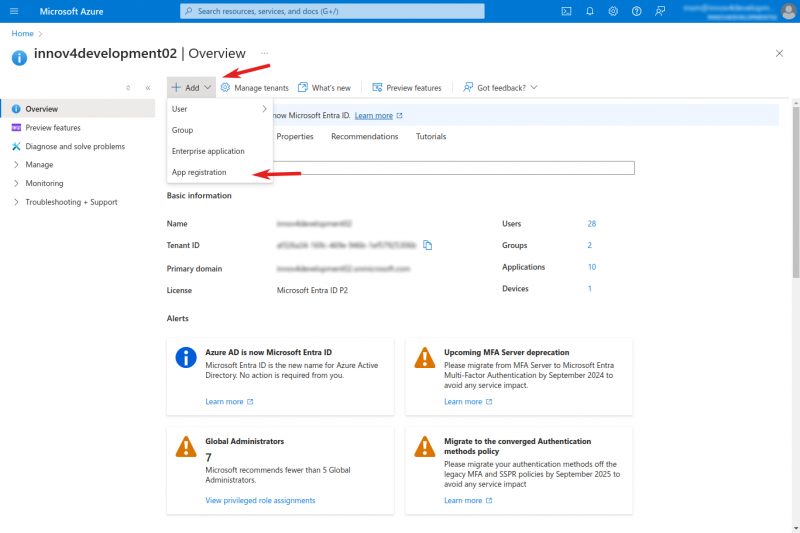The image size is (800, 533).
Task: Click Manage tenants toolbar button
Action: 255,87
